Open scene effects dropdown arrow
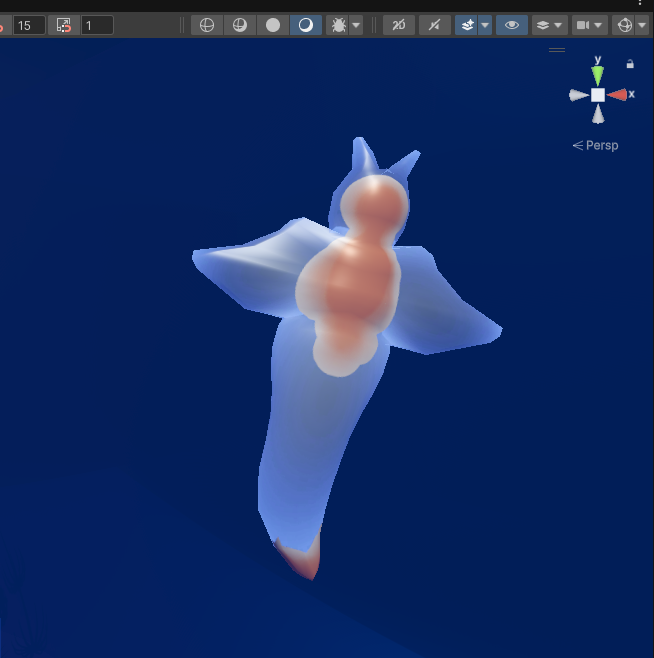Viewport: 654px width, 658px height. (485, 25)
